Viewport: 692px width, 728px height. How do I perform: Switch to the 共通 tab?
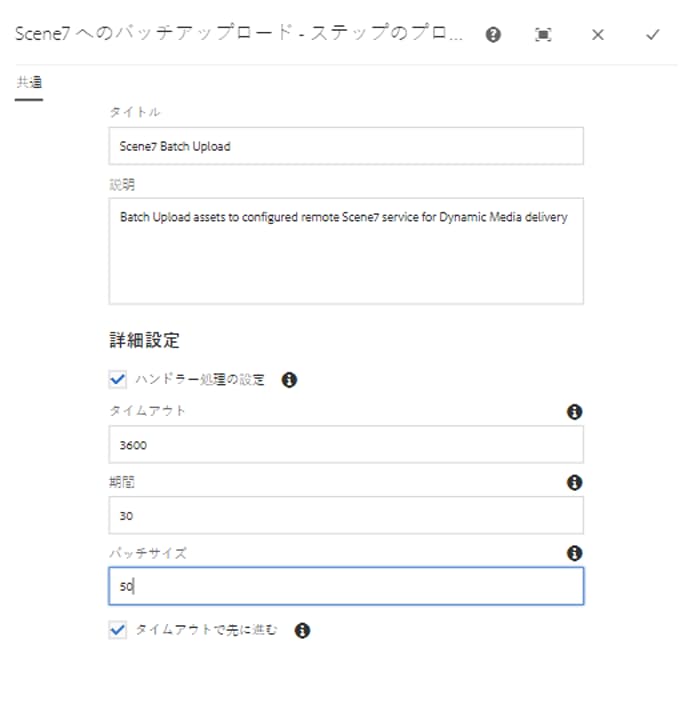pos(29,83)
